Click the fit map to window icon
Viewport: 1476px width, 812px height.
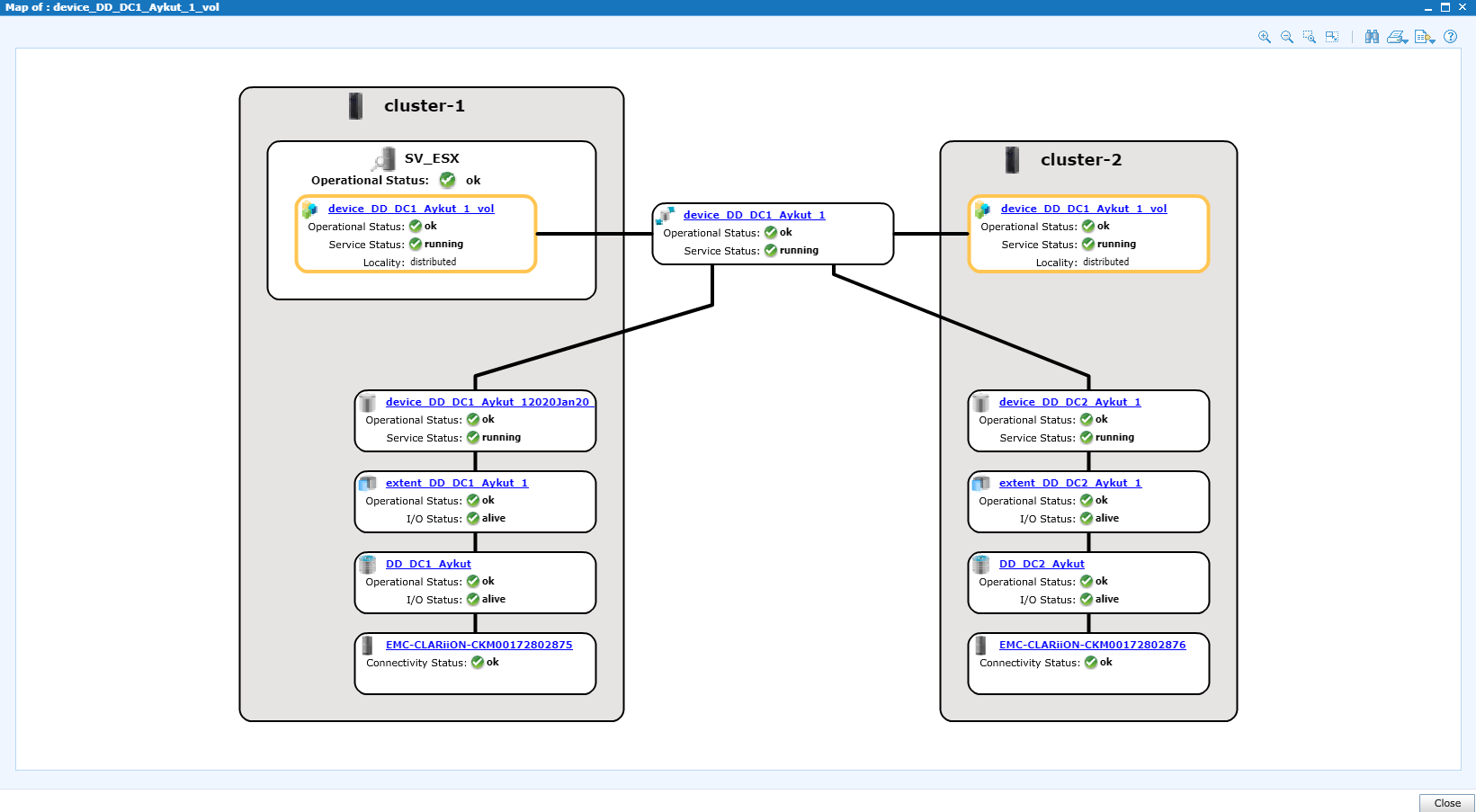click(1332, 37)
